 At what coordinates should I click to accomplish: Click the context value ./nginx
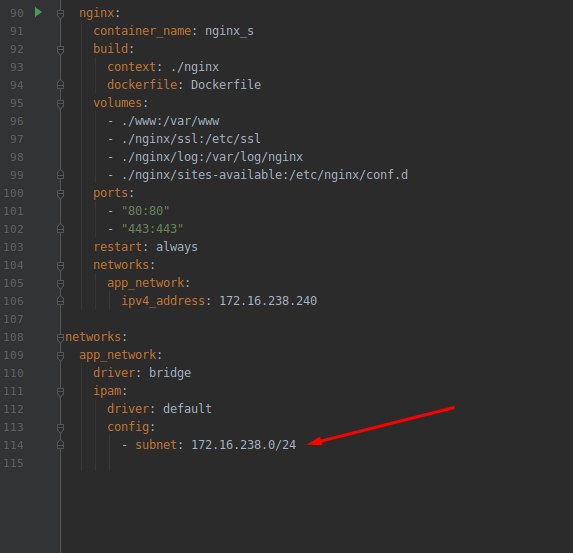coord(194,67)
